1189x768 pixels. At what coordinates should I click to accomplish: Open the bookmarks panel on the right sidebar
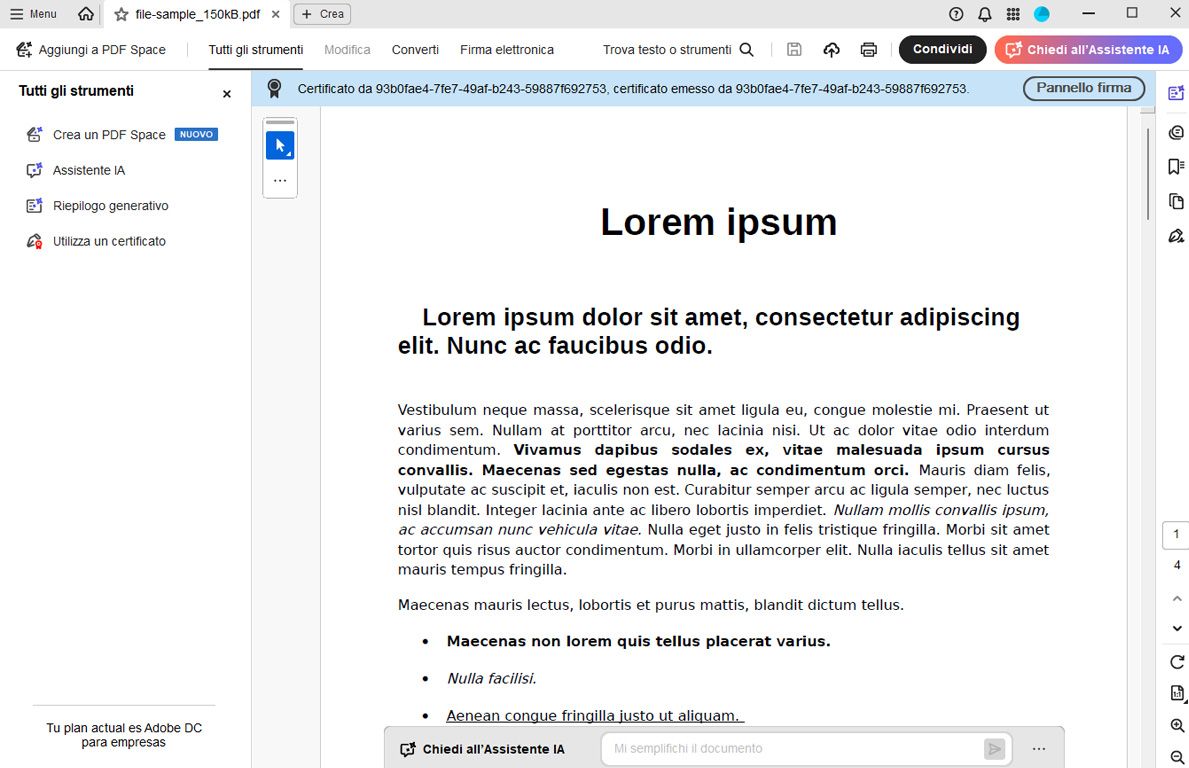coord(1176,166)
